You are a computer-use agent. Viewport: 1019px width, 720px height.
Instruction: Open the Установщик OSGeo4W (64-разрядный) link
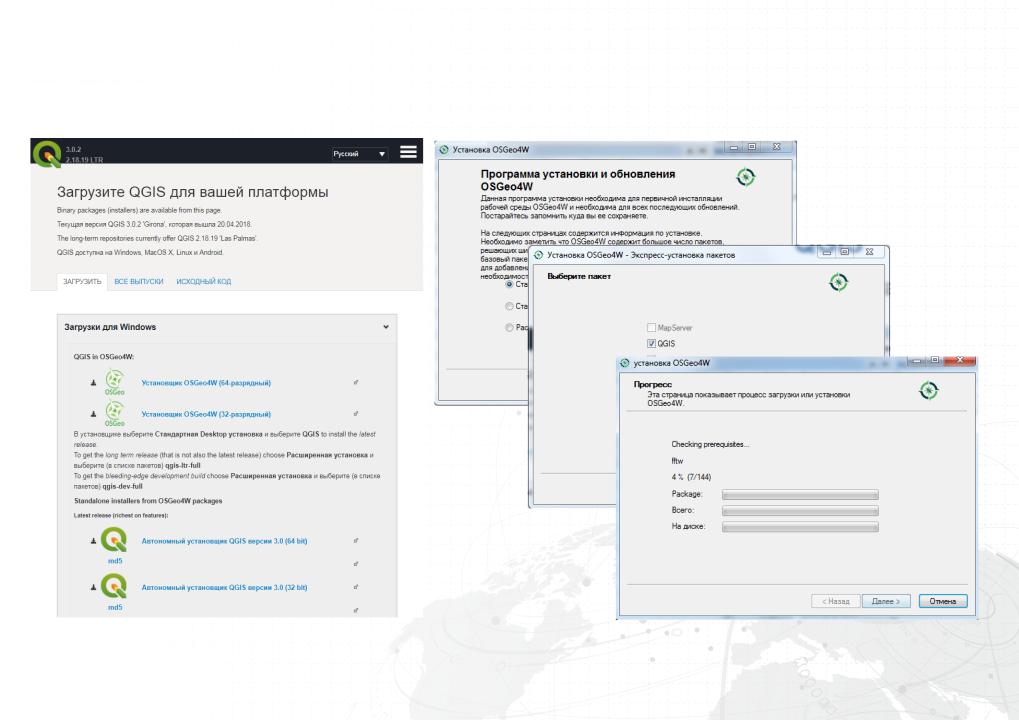point(206,383)
